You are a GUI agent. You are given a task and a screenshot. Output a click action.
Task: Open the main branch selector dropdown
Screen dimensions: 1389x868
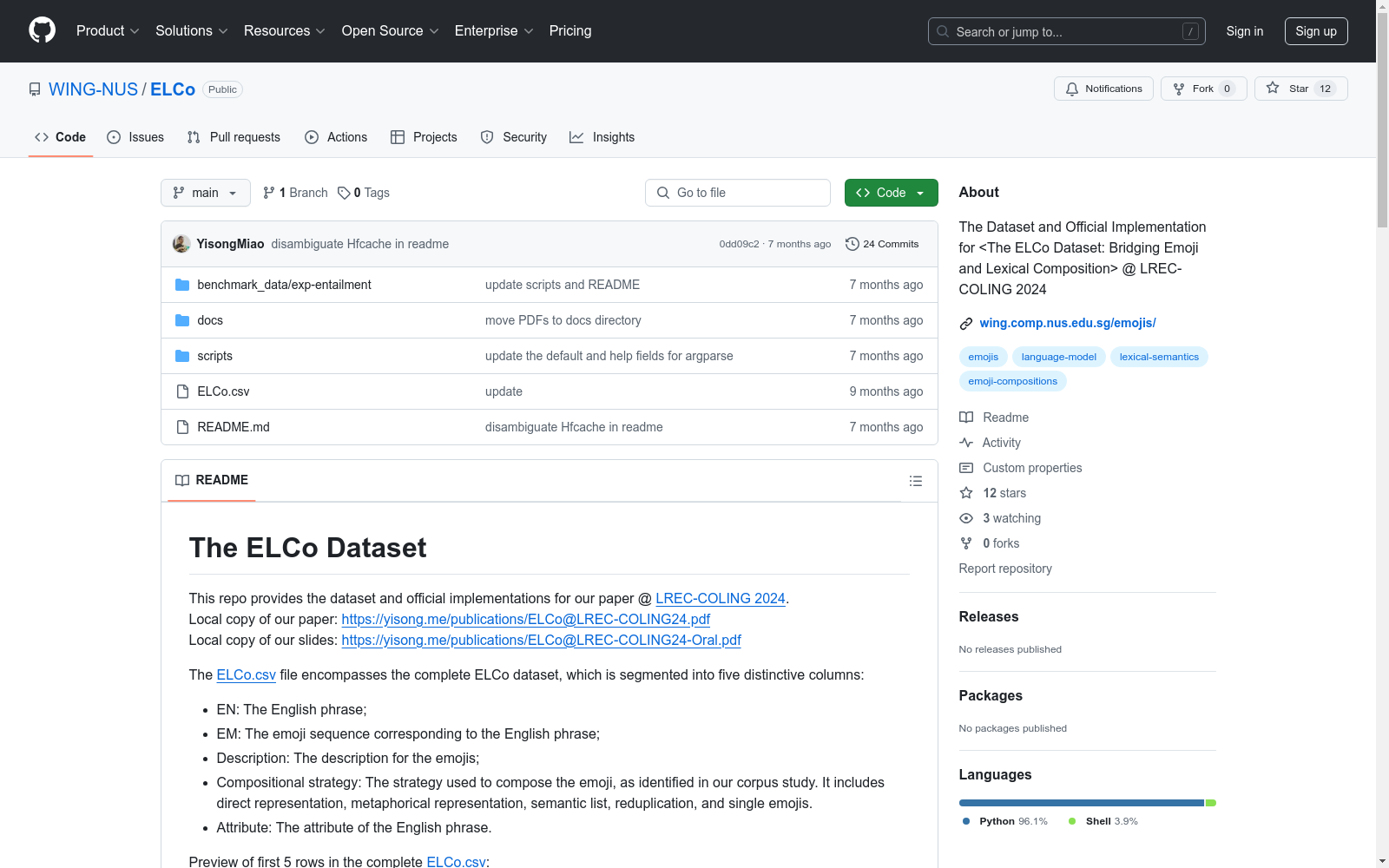click(206, 193)
